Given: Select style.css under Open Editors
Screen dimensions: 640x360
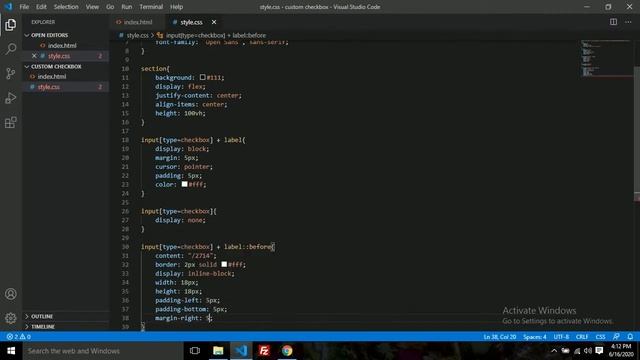Looking at the screenshot, I should 59,56.
